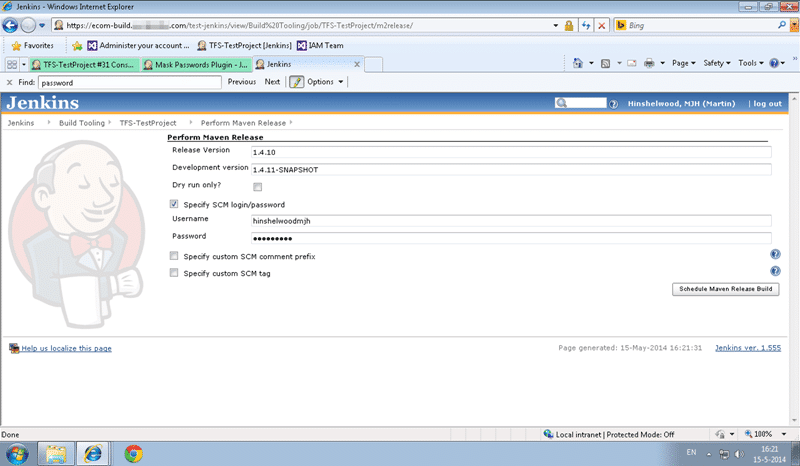Click the Home icon in command bar
This screenshot has width=800, height=466.
(x=578, y=63)
